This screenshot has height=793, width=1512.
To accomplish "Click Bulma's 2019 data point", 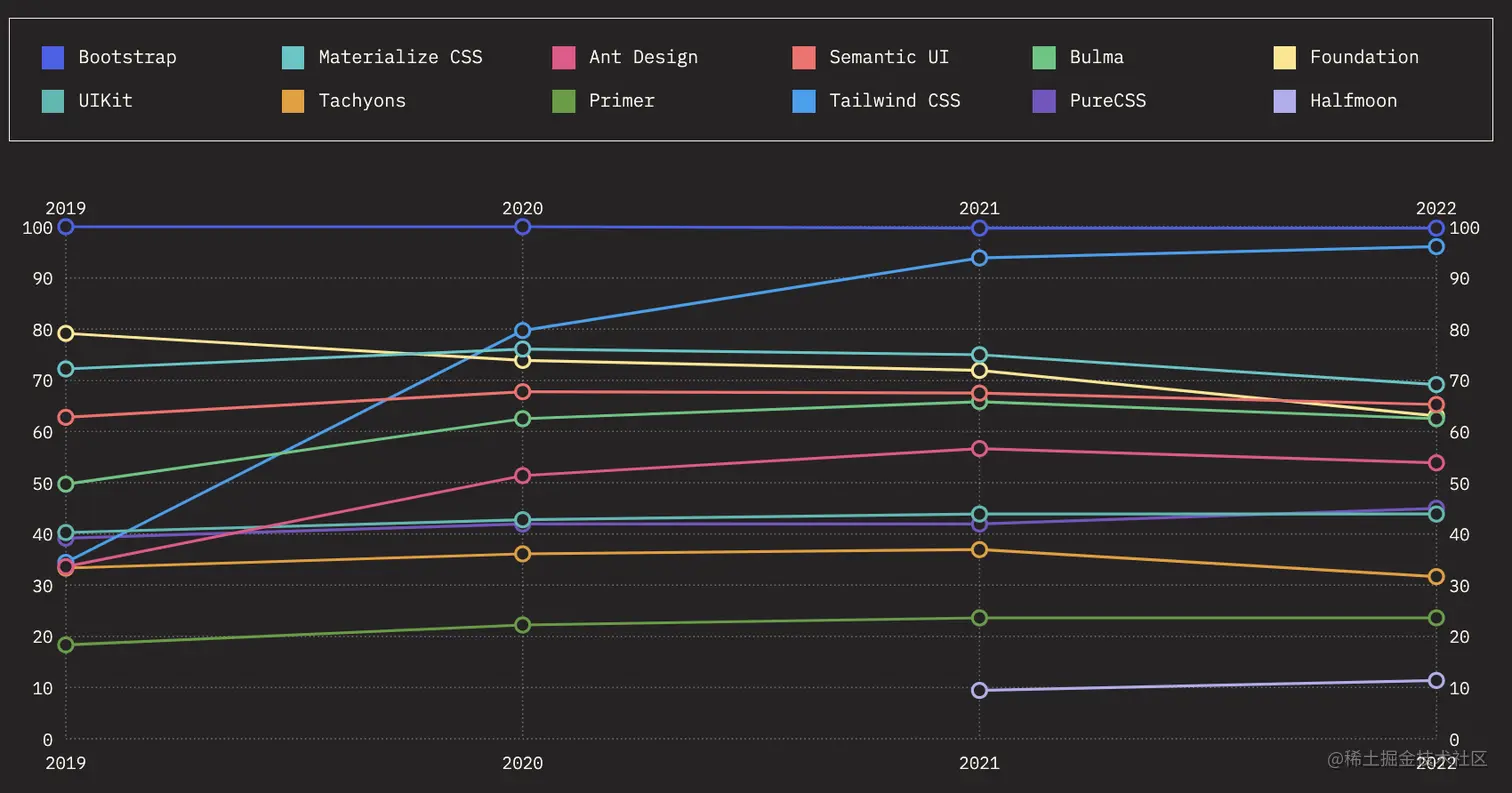I will 66,484.
